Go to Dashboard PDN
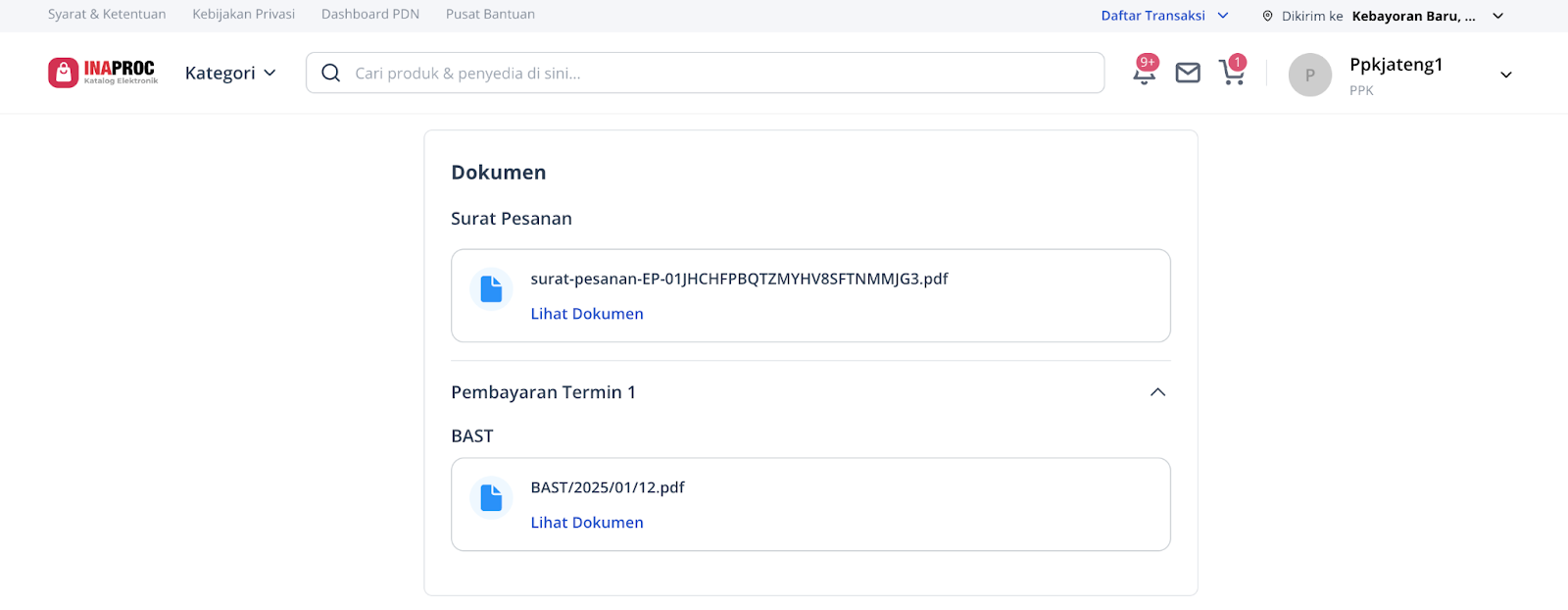This screenshot has height=610, width=1568. point(370,15)
